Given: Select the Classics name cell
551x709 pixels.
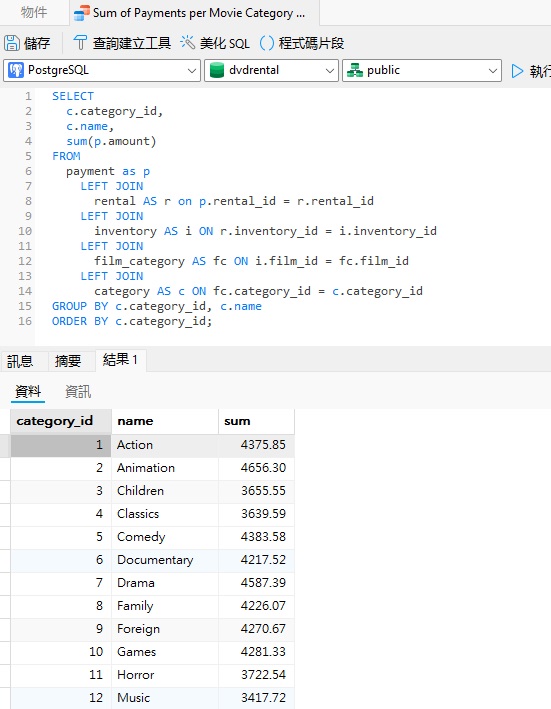Looking at the screenshot, I should (165, 514).
